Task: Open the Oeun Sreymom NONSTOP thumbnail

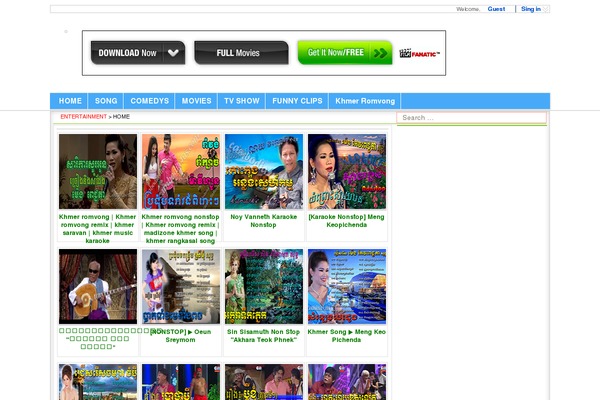Action: pos(181,286)
